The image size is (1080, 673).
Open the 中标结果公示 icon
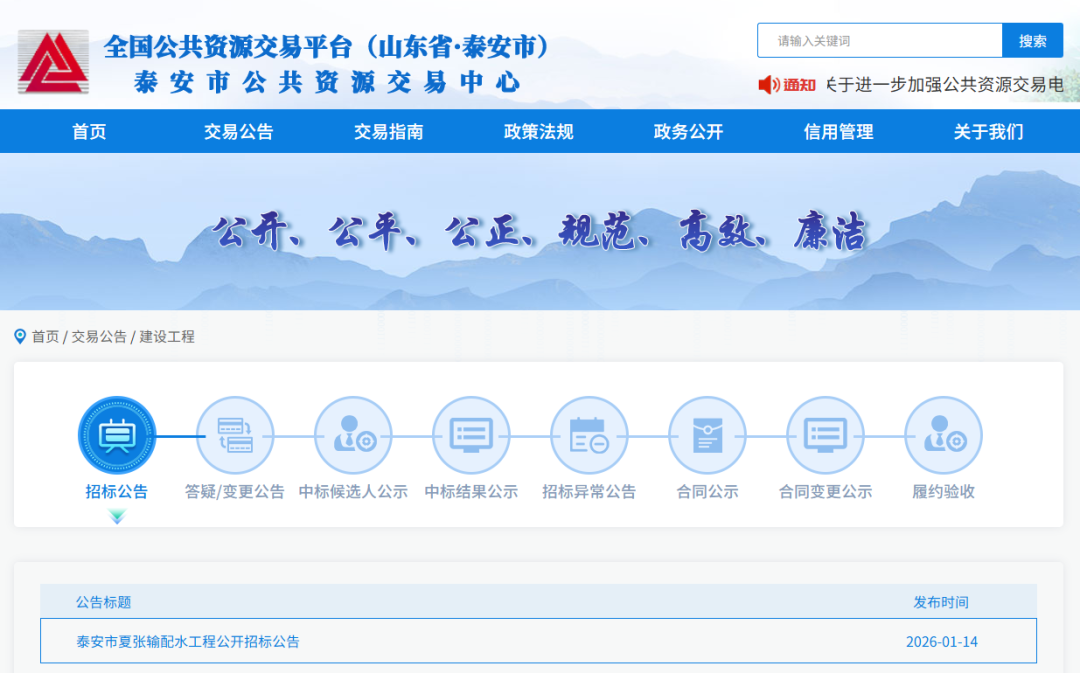point(471,435)
